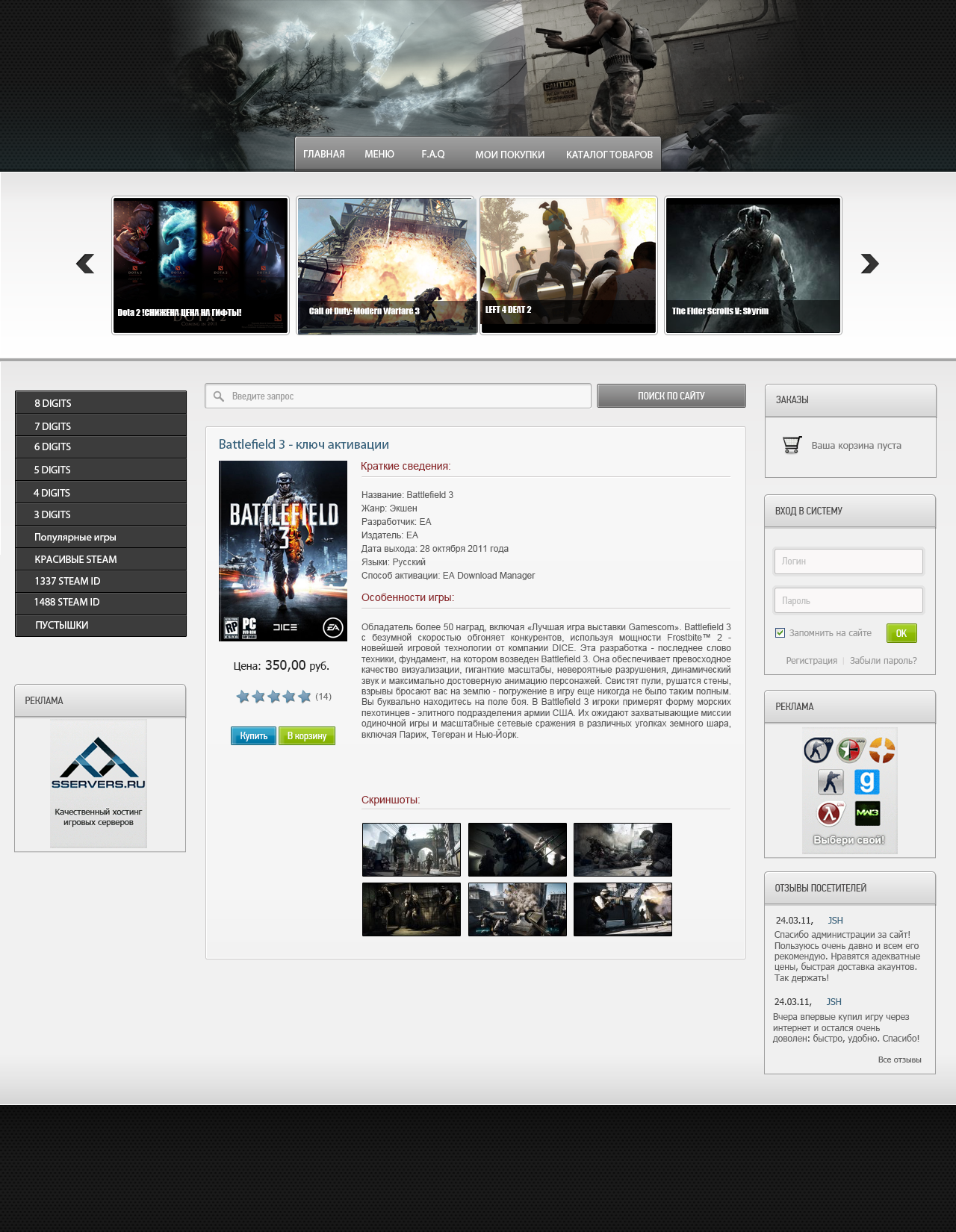Click the Team Fortress orange icon in the ad

882,750
